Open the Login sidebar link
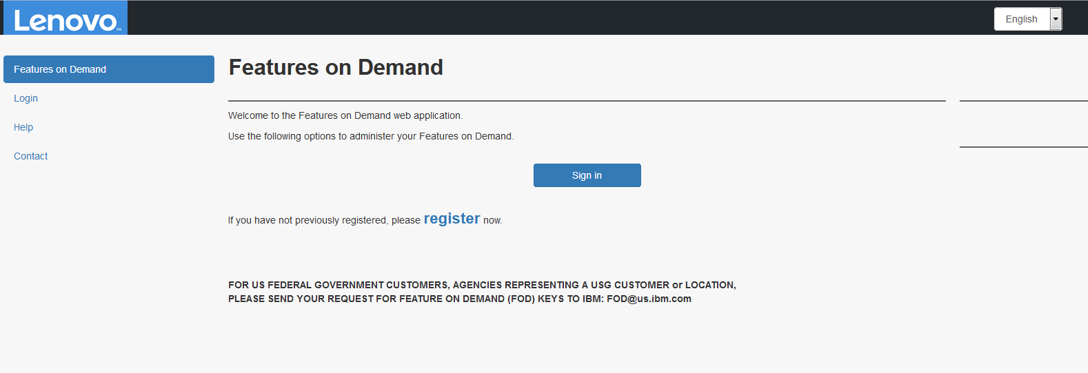This screenshot has width=1088, height=373. (x=26, y=98)
